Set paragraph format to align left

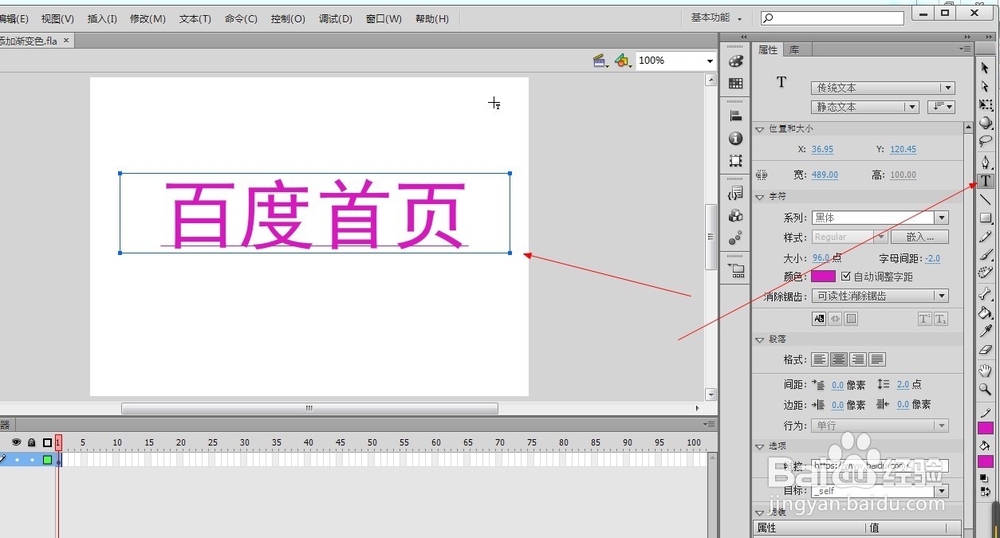[x=820, y=360]
